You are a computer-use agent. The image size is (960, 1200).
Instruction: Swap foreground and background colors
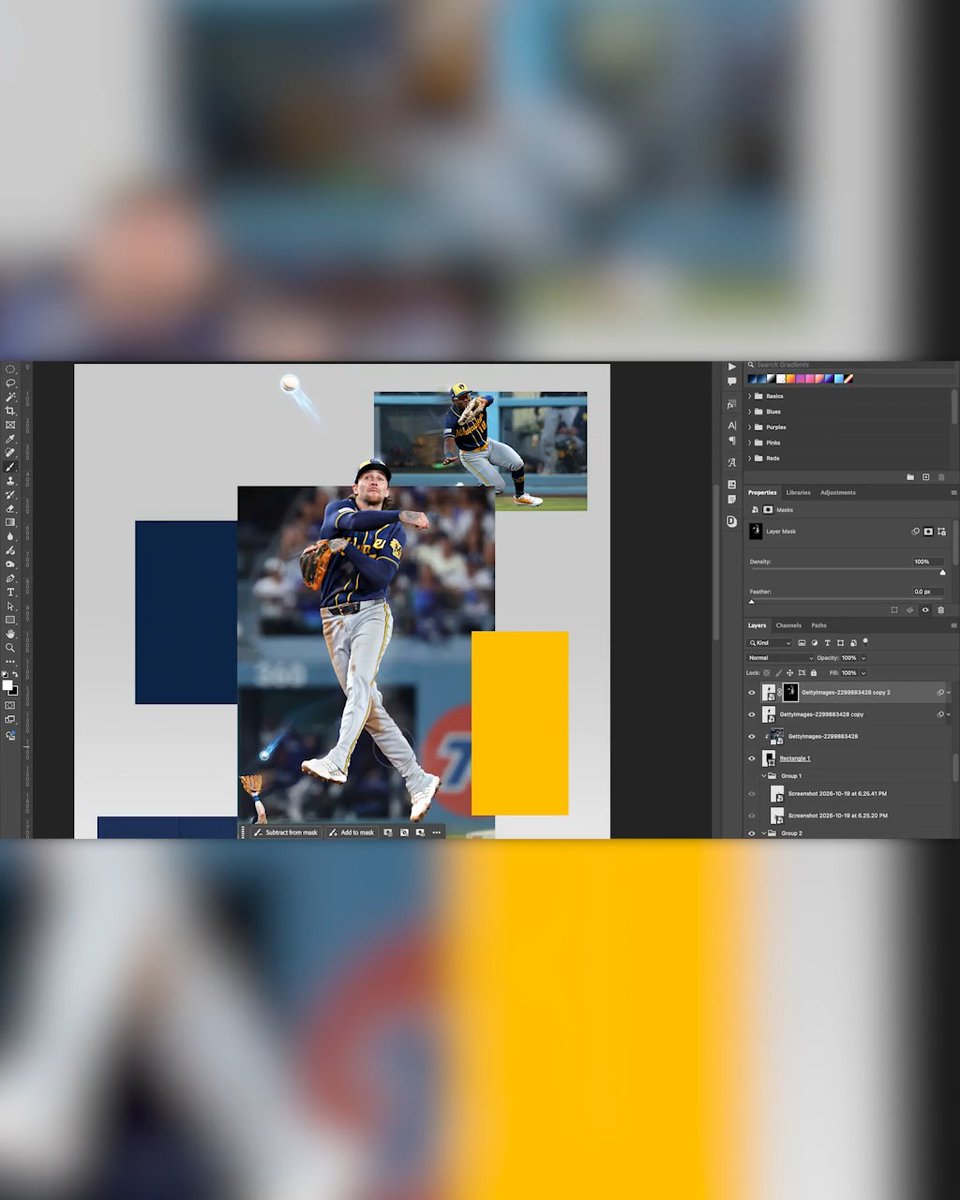coord(15,674)
